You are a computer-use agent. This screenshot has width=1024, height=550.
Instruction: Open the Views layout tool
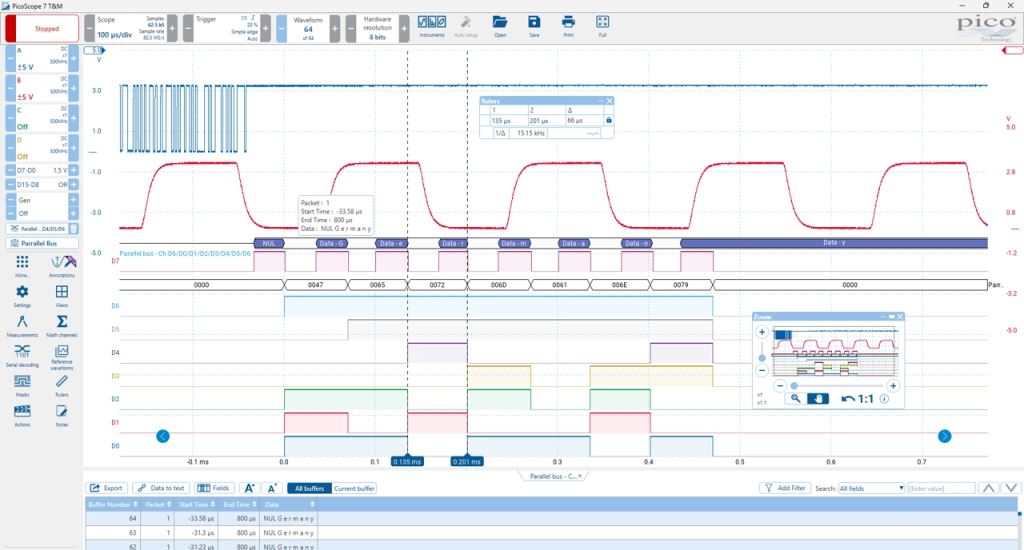[x=61, y=295]
